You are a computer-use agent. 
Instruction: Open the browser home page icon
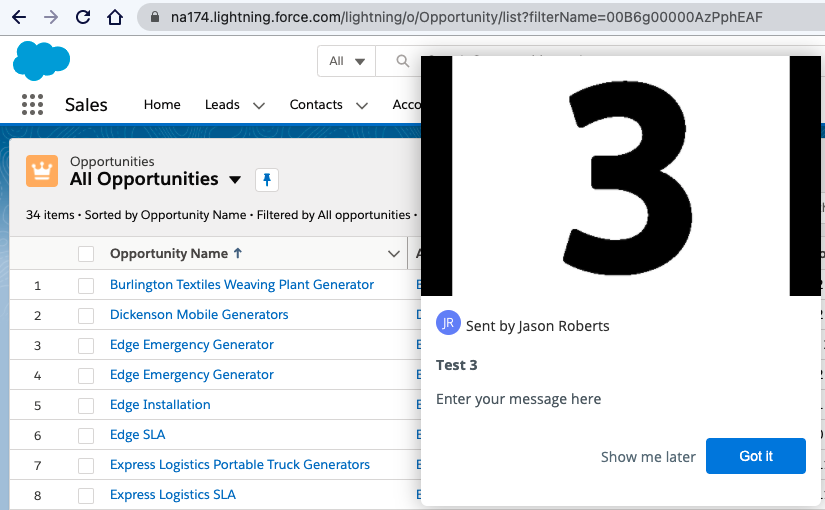[115, 17]
